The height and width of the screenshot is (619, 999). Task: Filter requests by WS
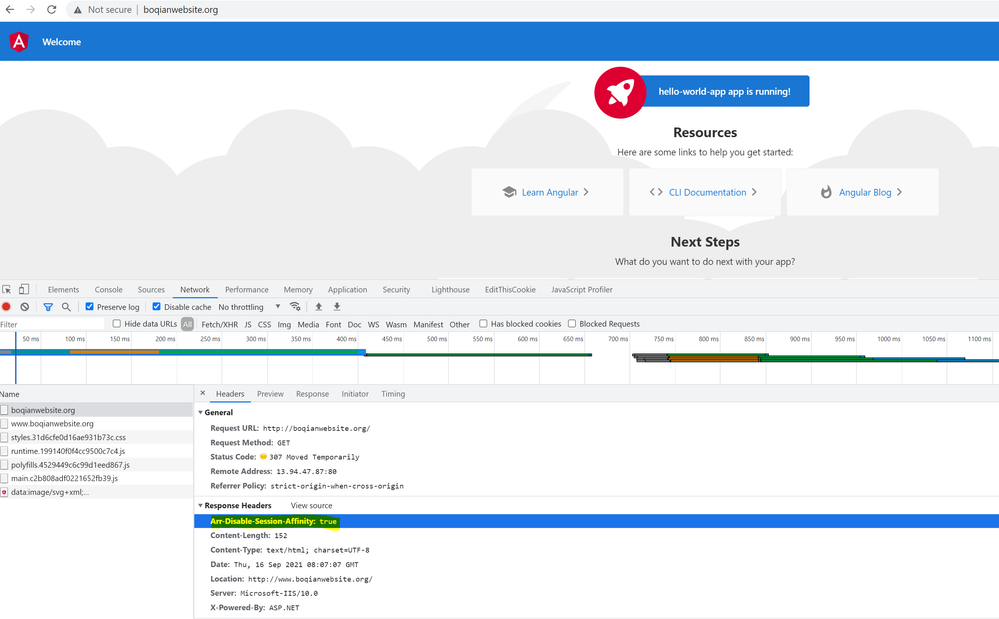[373, 324]
